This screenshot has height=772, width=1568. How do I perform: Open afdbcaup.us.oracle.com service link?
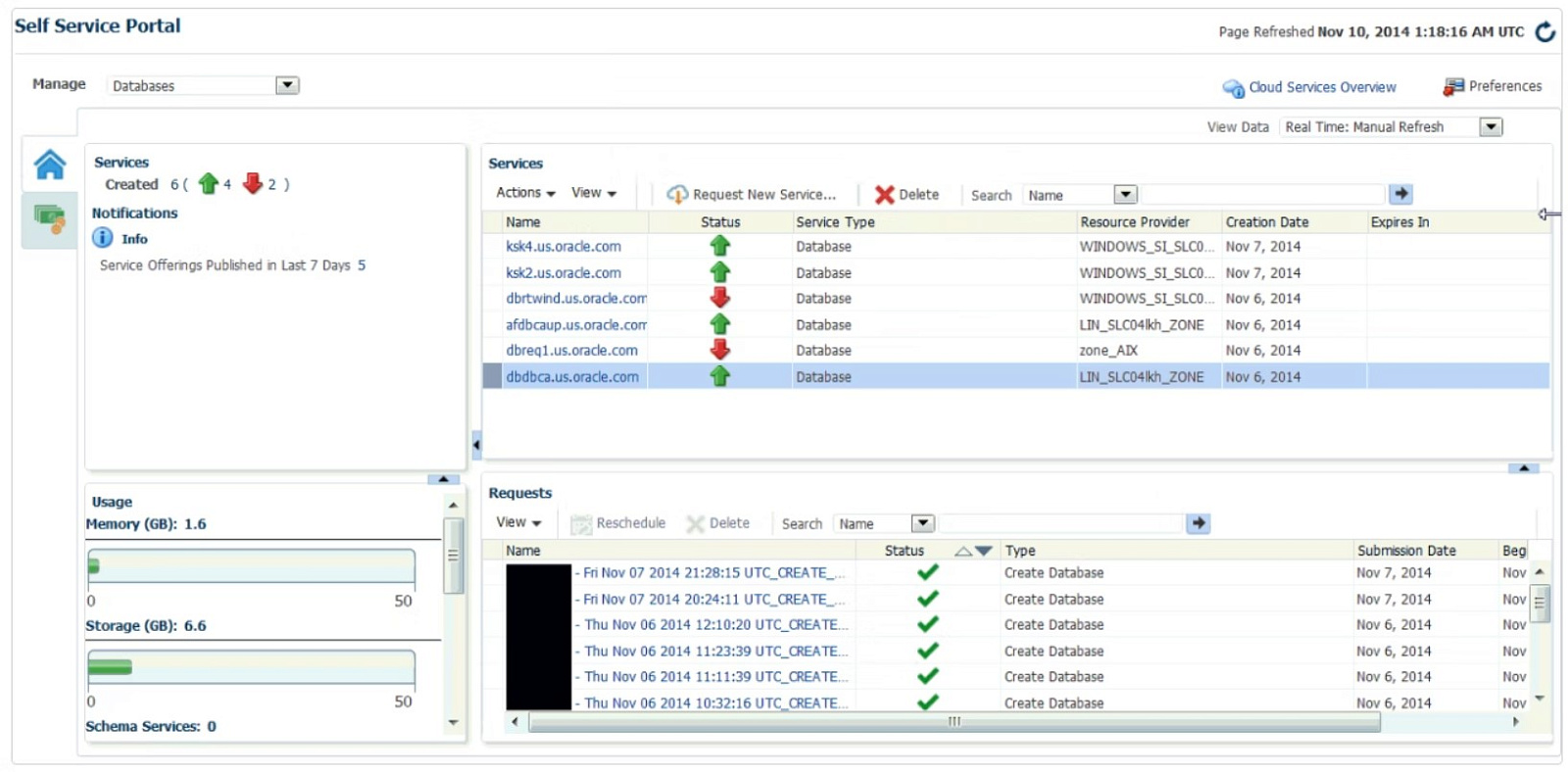(x=576, y=324)
